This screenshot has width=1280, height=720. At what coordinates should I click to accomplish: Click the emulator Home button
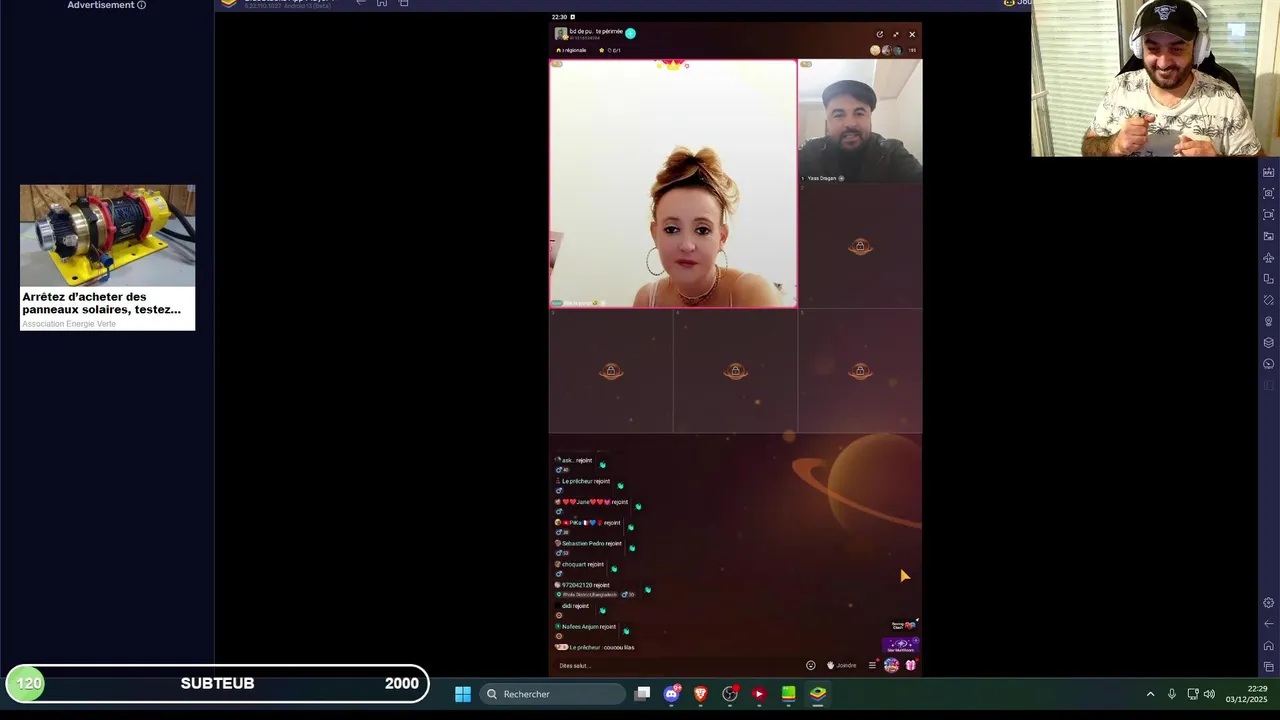point(1269,646)
